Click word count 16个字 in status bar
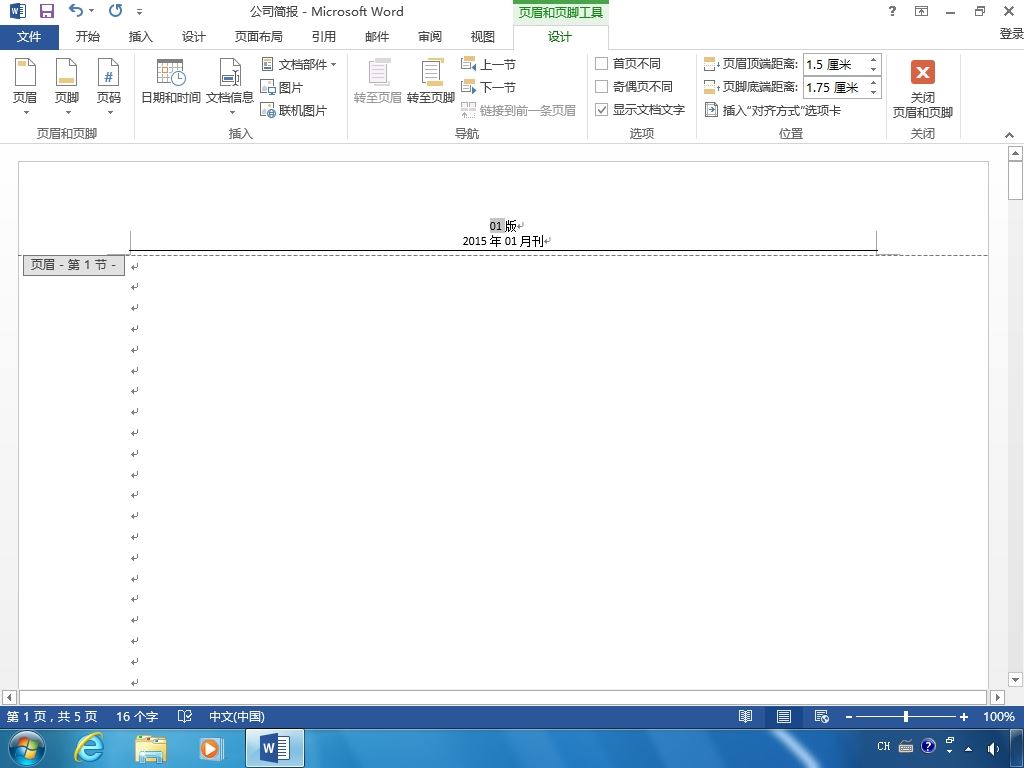Screen dimensions: 1024x768 click(137, 716)
